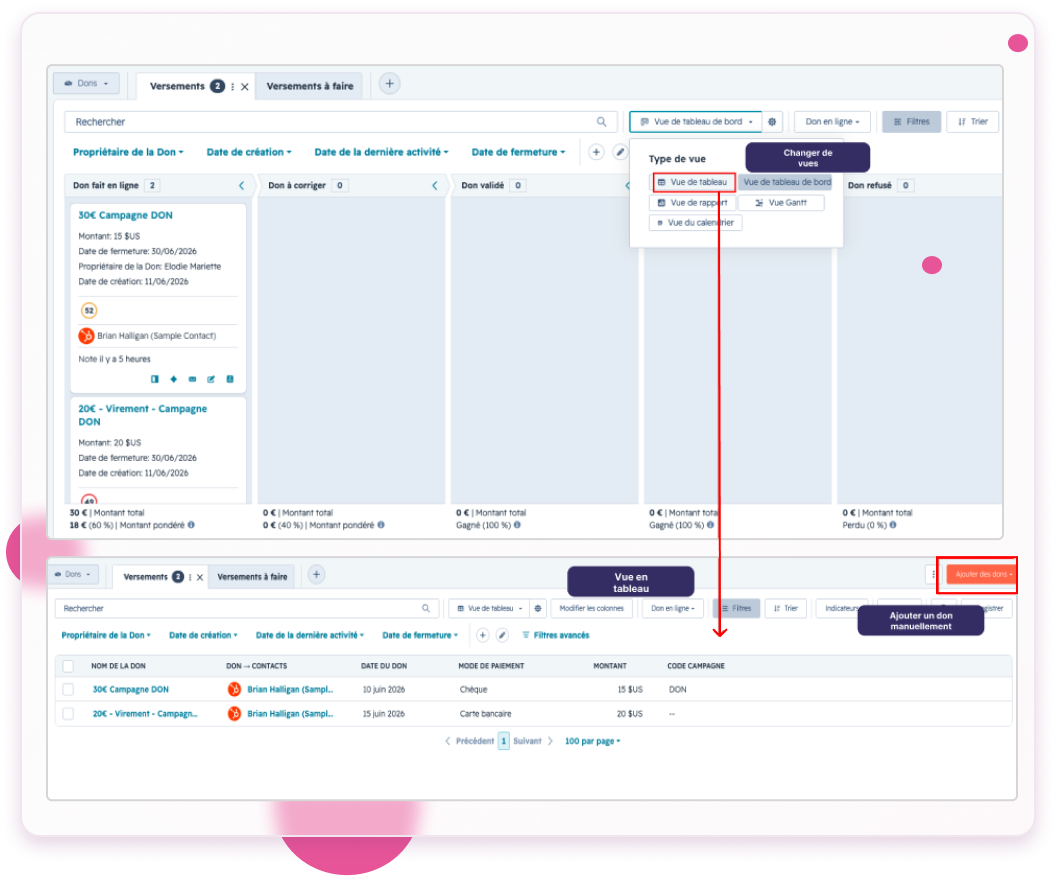Sort by MONTANT column header

pyautogui.click(x=609, y=666)
